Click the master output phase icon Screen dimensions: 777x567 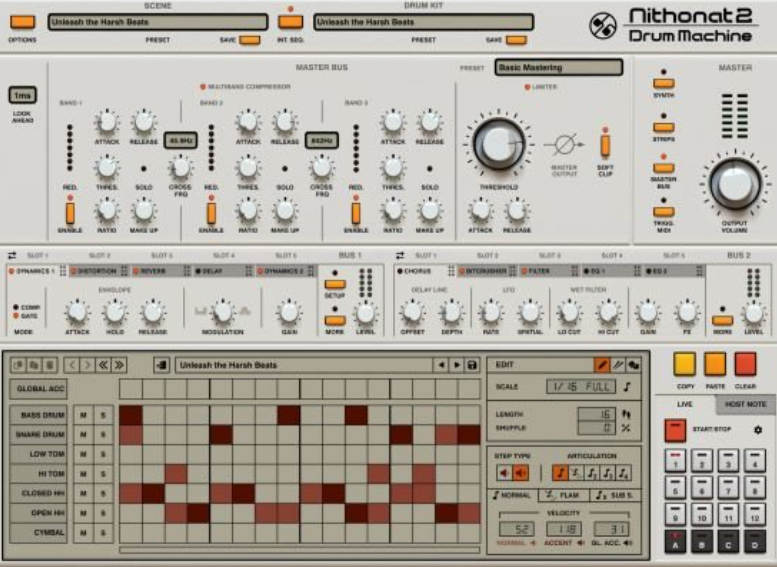pyautogui.click(x=564, y=145)
